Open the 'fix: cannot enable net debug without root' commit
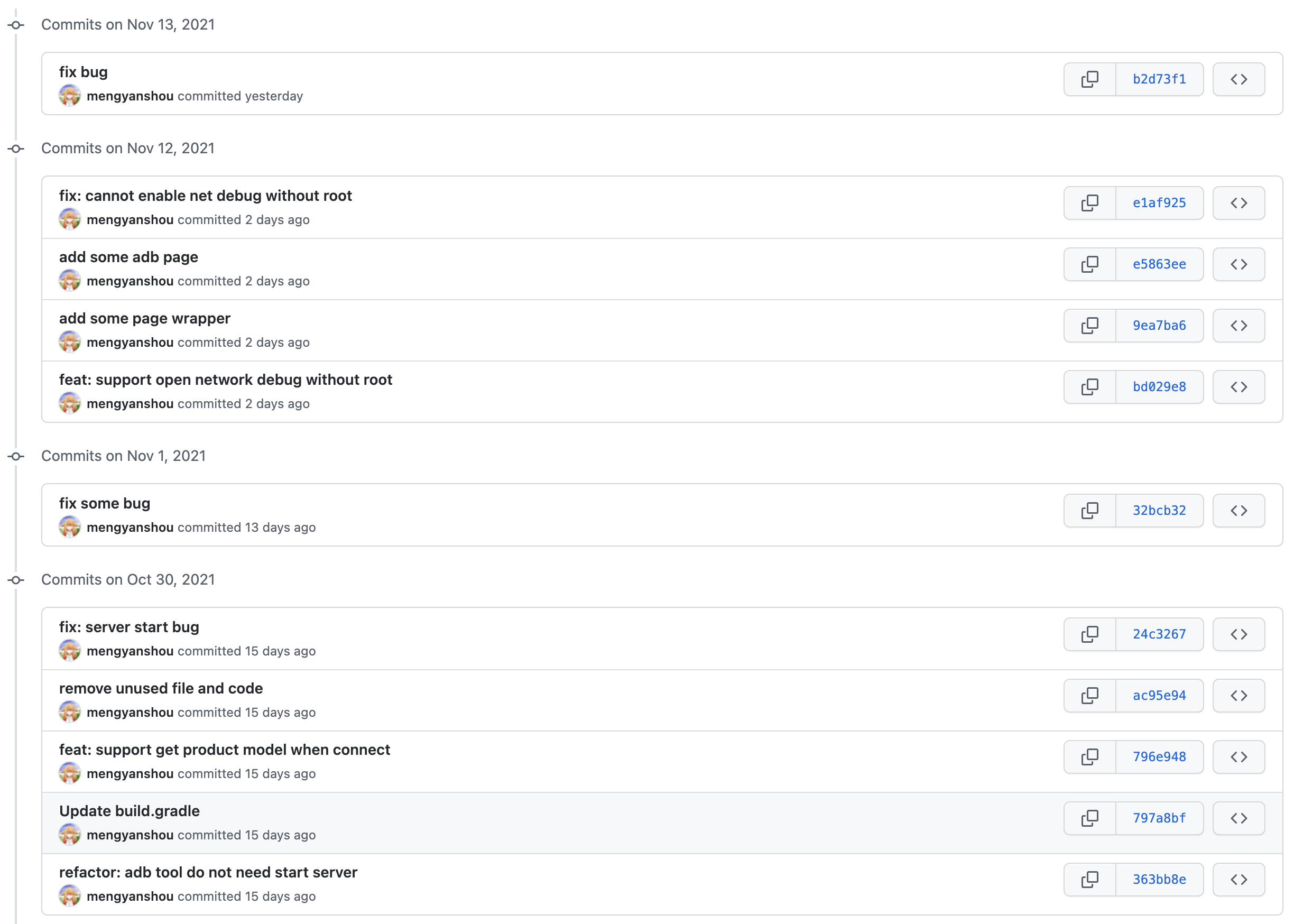Screen dimensions: 1294x924 [205, 196]
